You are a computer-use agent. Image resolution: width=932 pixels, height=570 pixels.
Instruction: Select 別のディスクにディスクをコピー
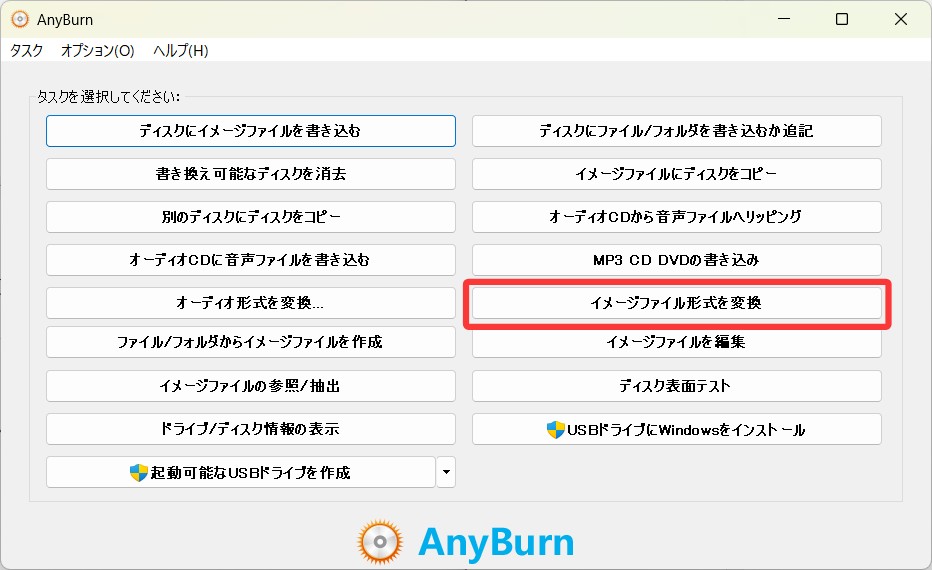coord(251,216)
